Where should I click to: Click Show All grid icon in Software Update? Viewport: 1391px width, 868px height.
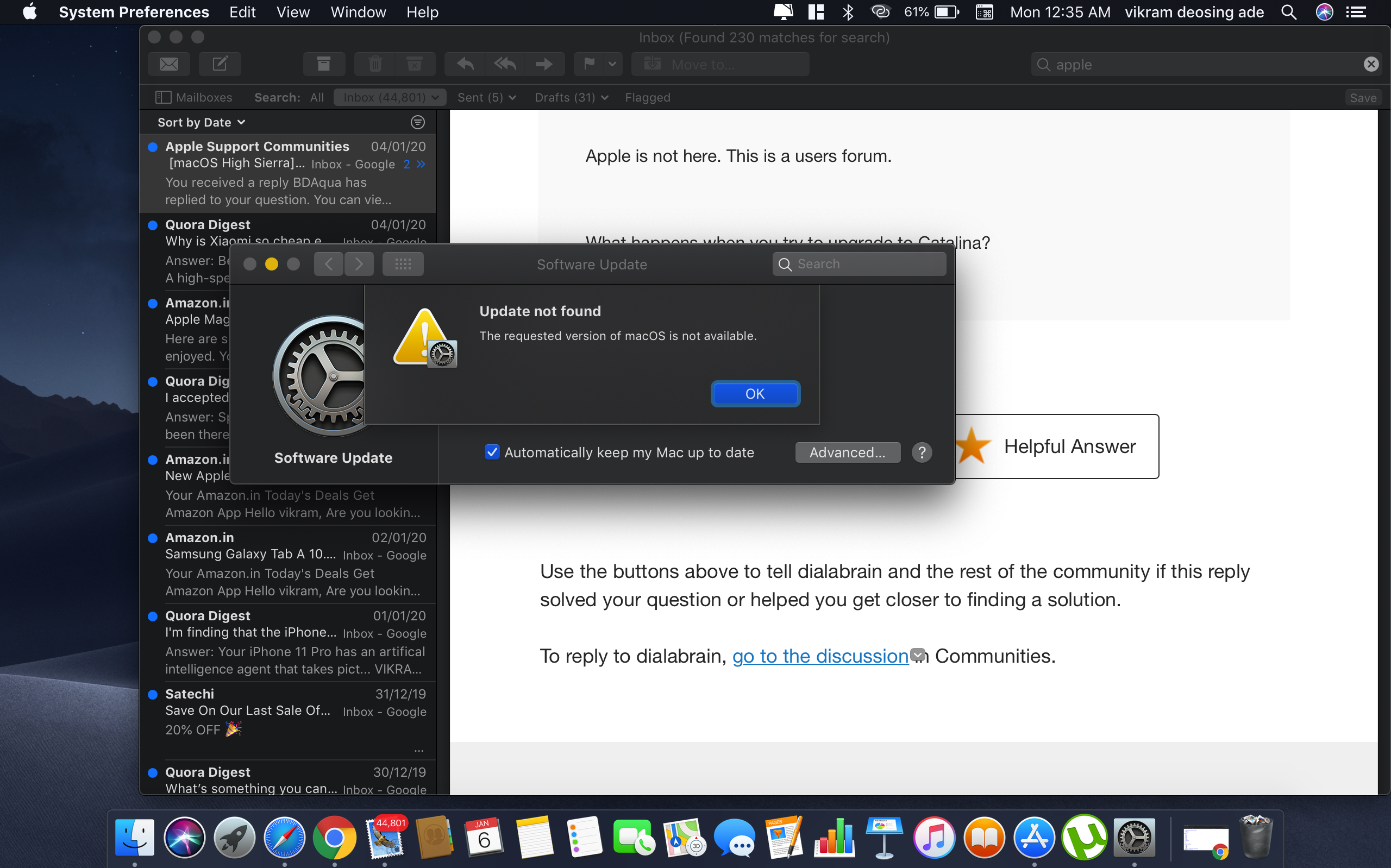pyautogui.click(x=403, y=264)
